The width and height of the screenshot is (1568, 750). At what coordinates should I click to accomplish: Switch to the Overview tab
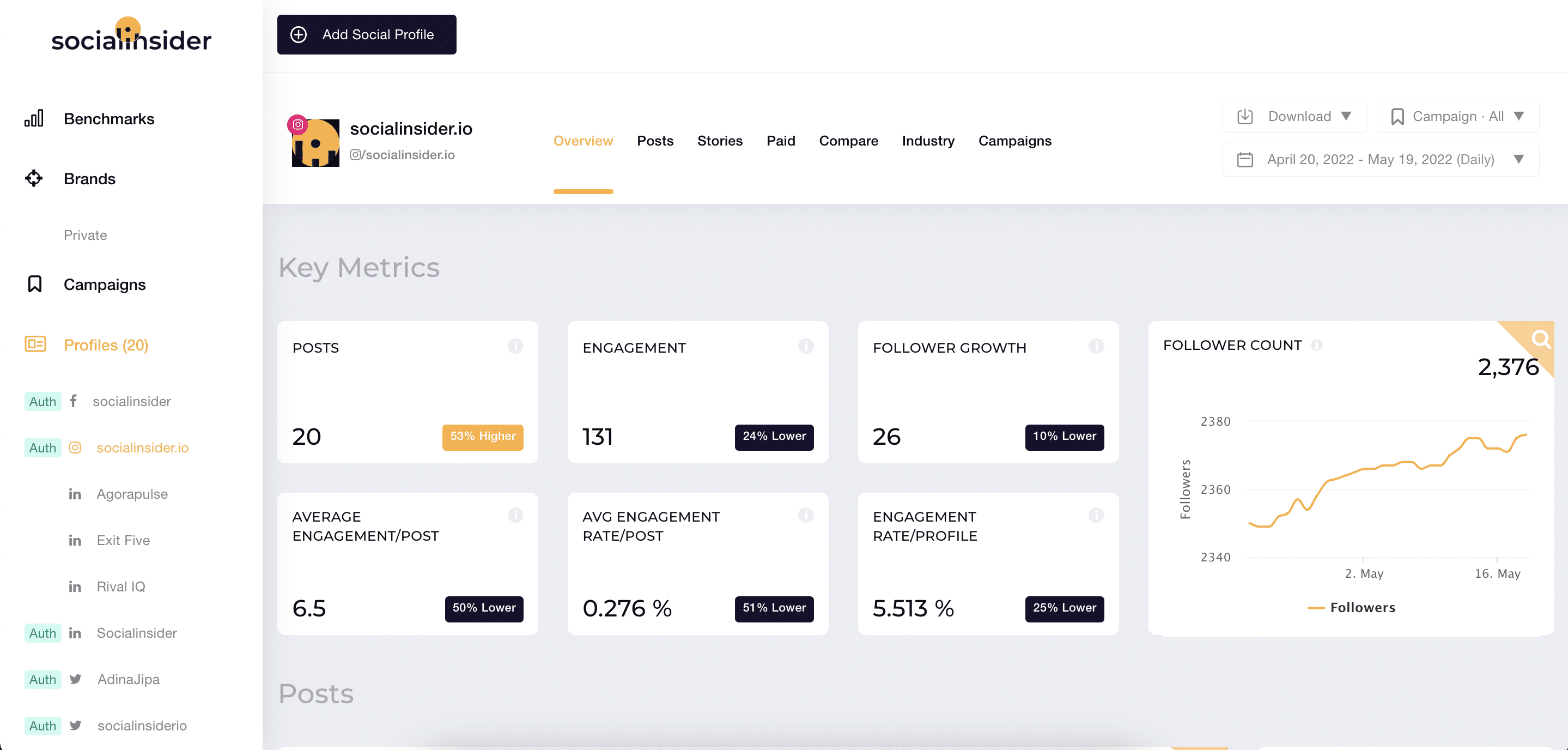(583, 141)
